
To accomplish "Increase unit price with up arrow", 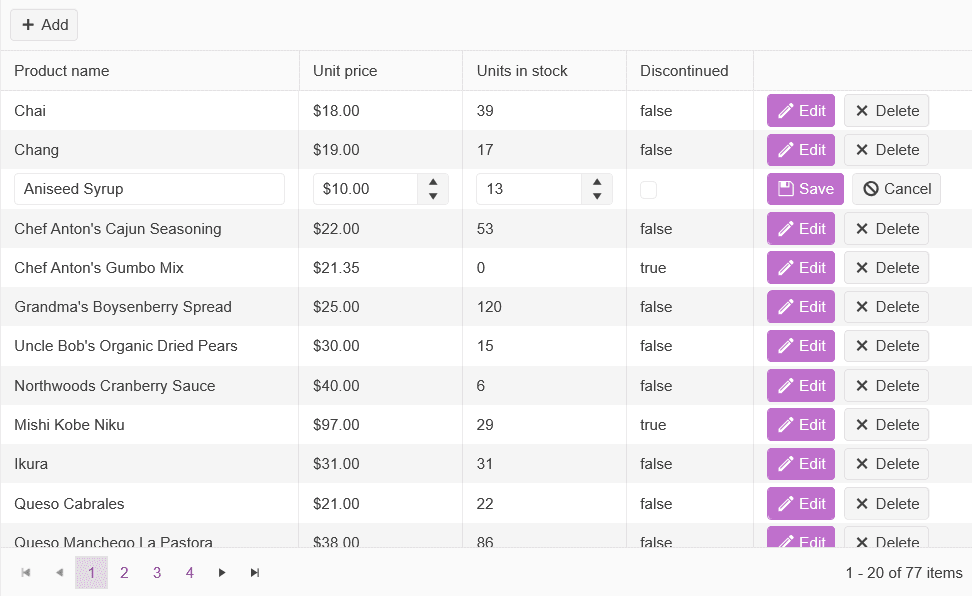I will coord(433,182).
